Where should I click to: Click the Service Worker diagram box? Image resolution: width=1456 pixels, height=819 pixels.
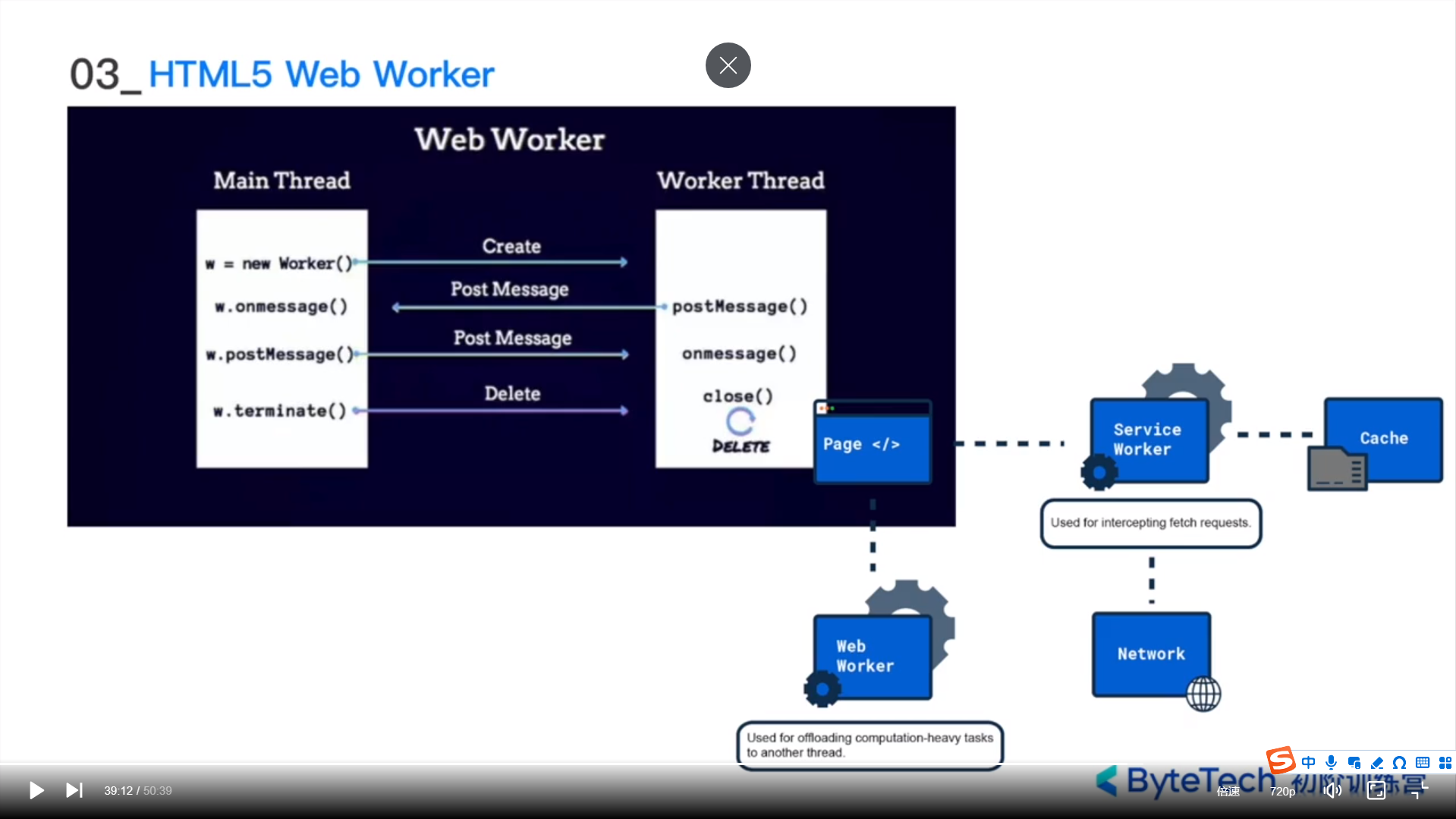(x=1149, y=440)
